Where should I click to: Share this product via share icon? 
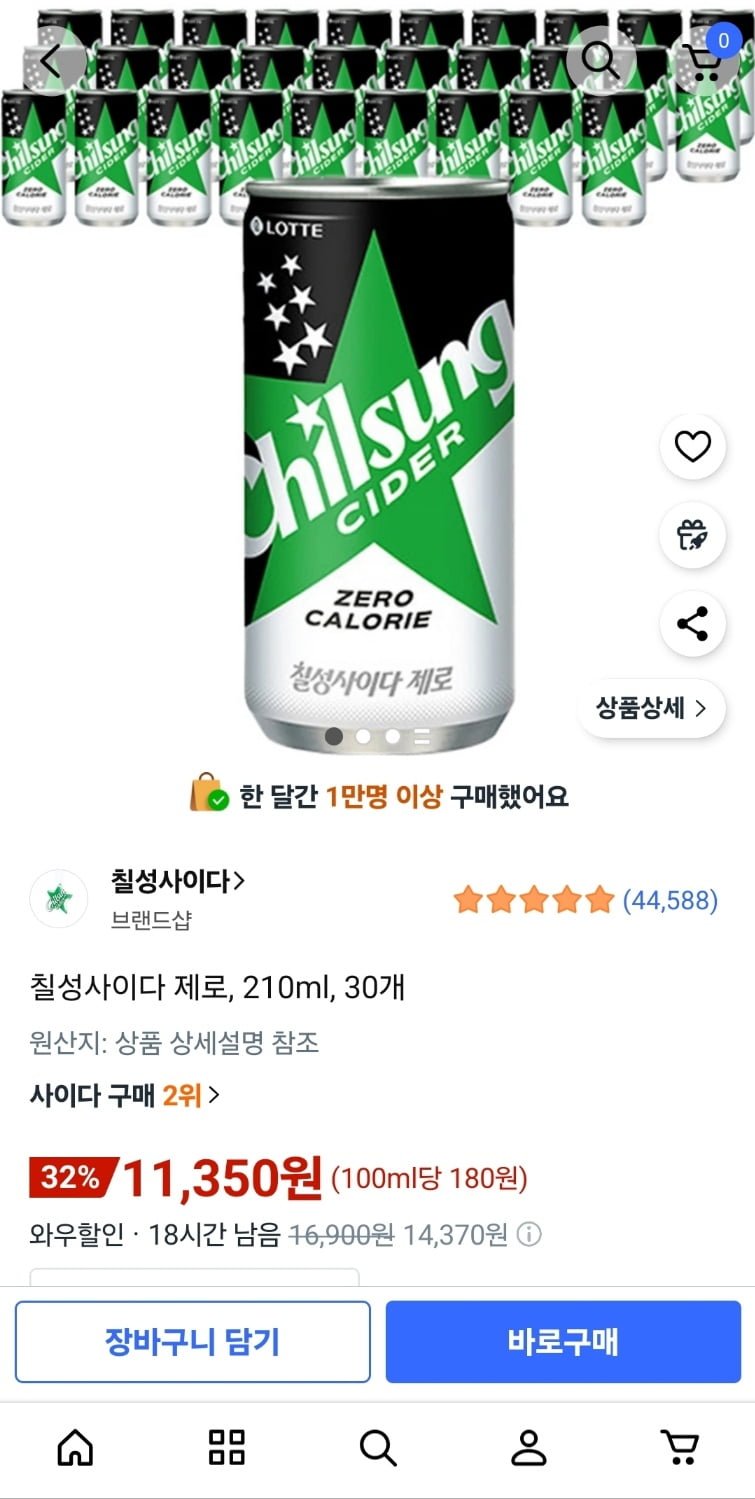(692, 625)
